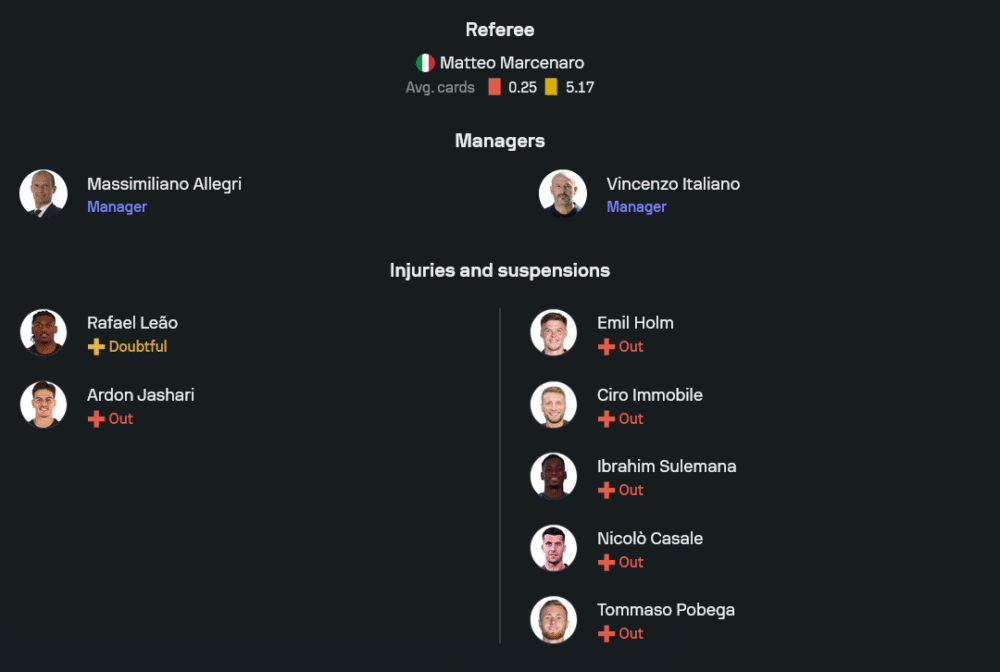Open the Massimiliano Allegri name link
Image resolution: width=1000 pixels, height=672 pixels.
pos(164,184)
